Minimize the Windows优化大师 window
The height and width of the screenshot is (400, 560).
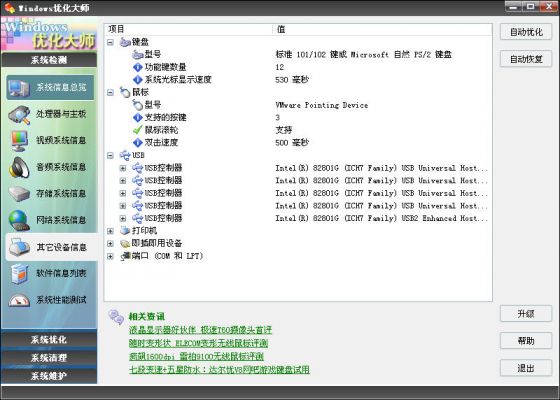(513, 6)
